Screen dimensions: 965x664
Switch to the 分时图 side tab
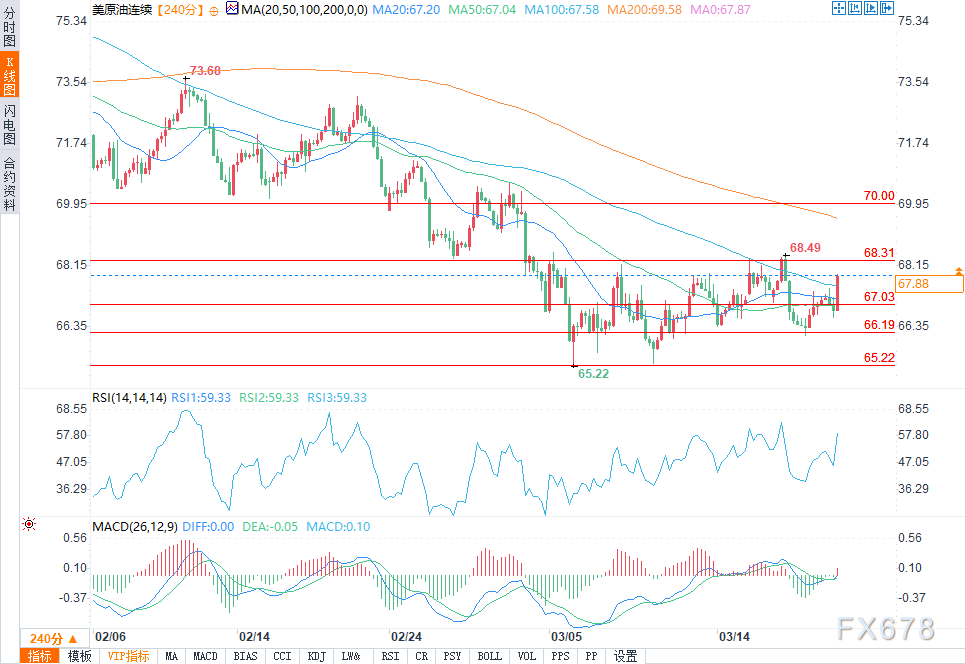coord(9,30)
